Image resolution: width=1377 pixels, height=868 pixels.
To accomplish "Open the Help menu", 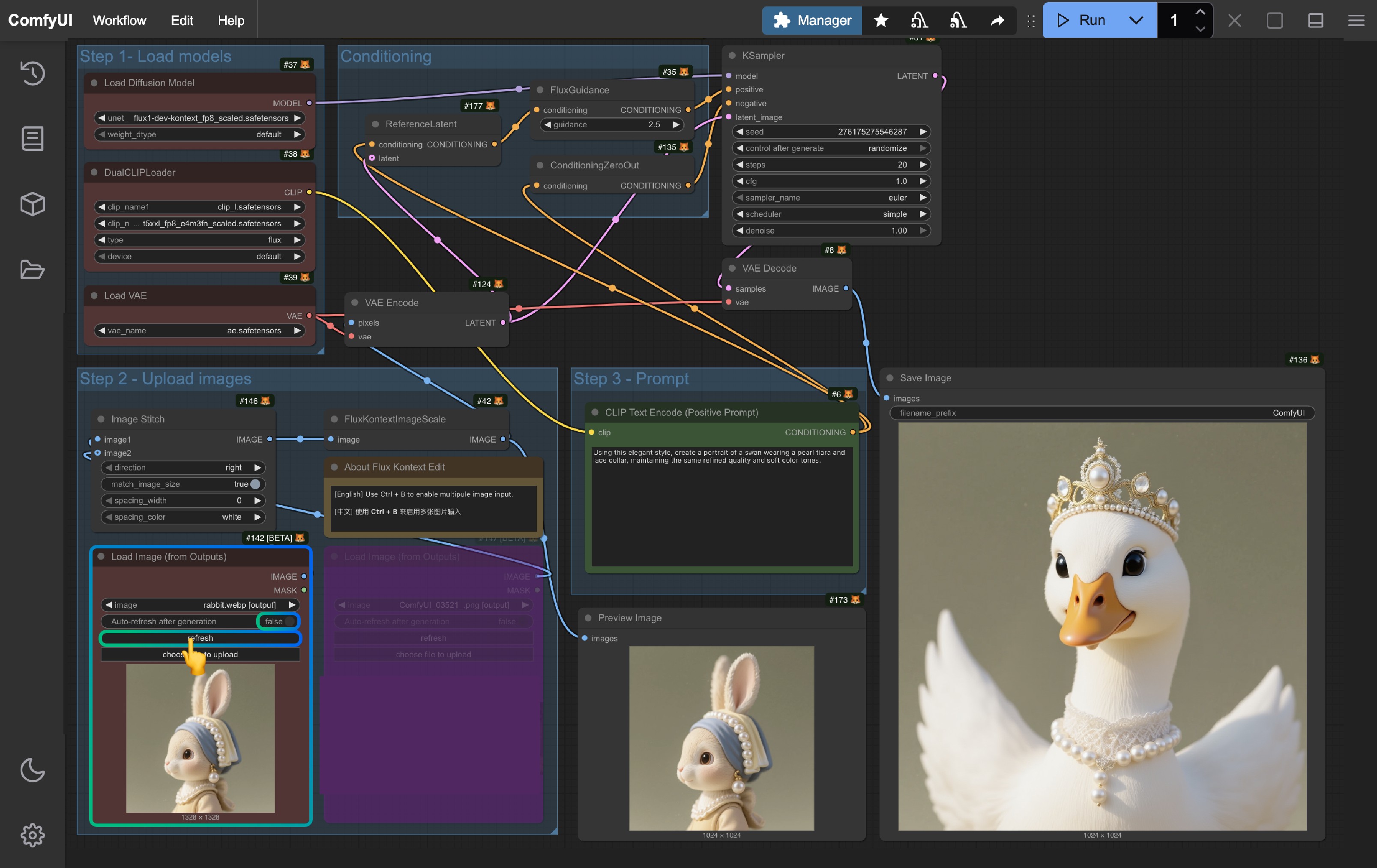I will [230, 21].
